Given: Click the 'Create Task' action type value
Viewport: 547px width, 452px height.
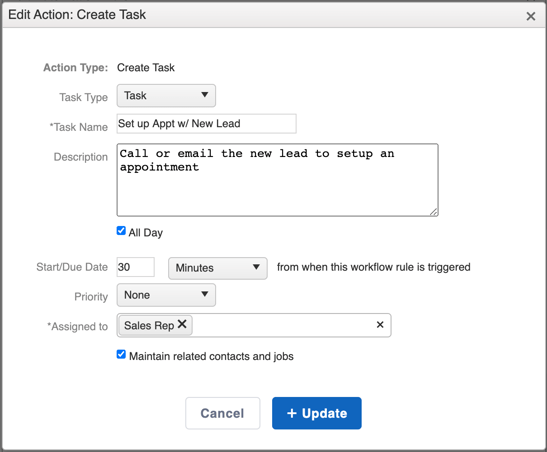Looking at the screenshot, I should point(146,68).
